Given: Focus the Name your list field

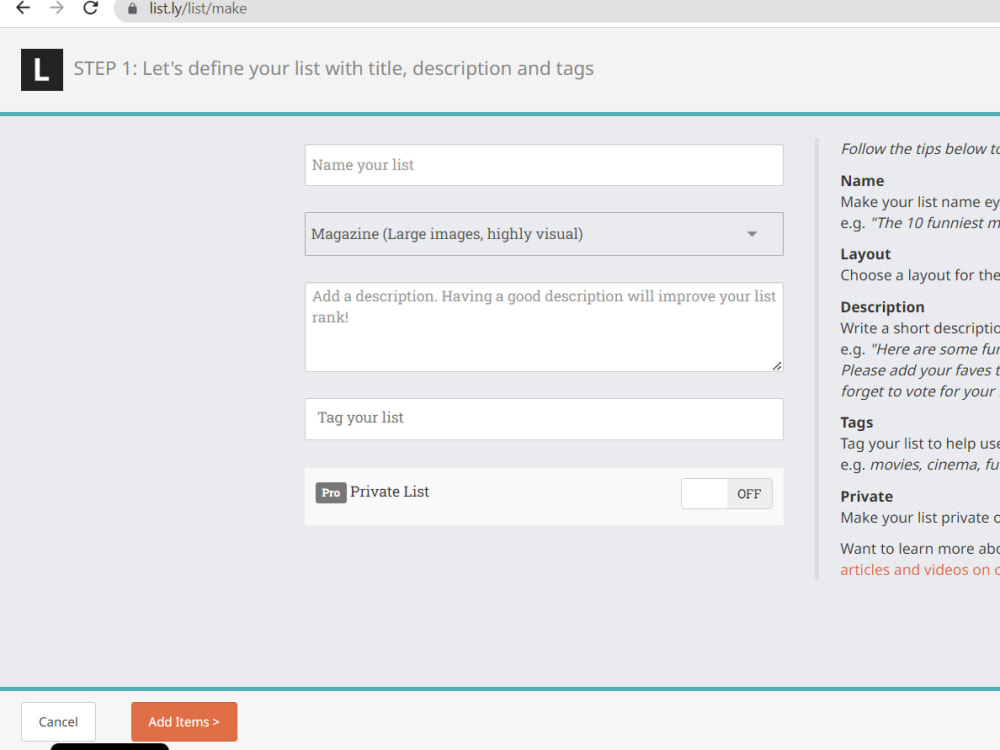Looking at the screenshot, I should [x=544, y=165].
